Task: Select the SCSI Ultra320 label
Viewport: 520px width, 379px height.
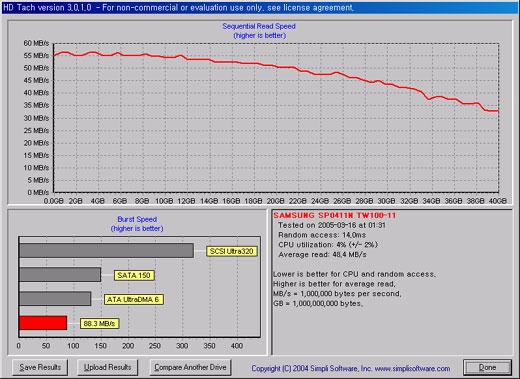Action: pyautogui.click(x=232, y=251)
